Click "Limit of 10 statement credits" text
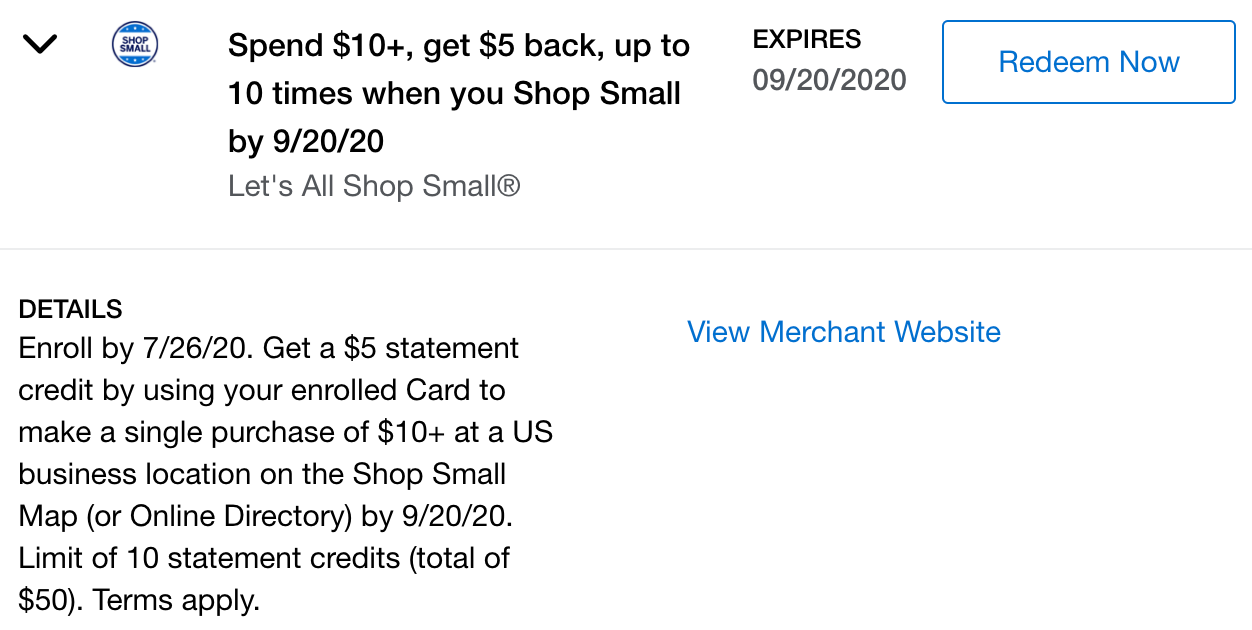 pos(210,558)
